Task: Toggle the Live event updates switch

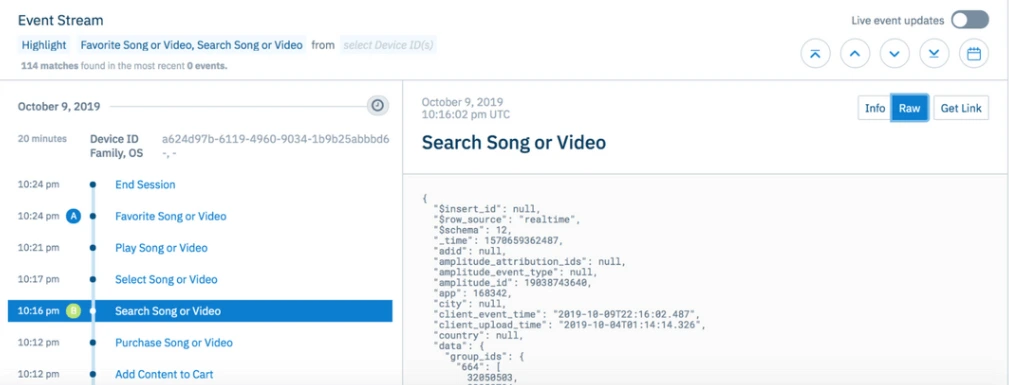Action: coord(970,20)
